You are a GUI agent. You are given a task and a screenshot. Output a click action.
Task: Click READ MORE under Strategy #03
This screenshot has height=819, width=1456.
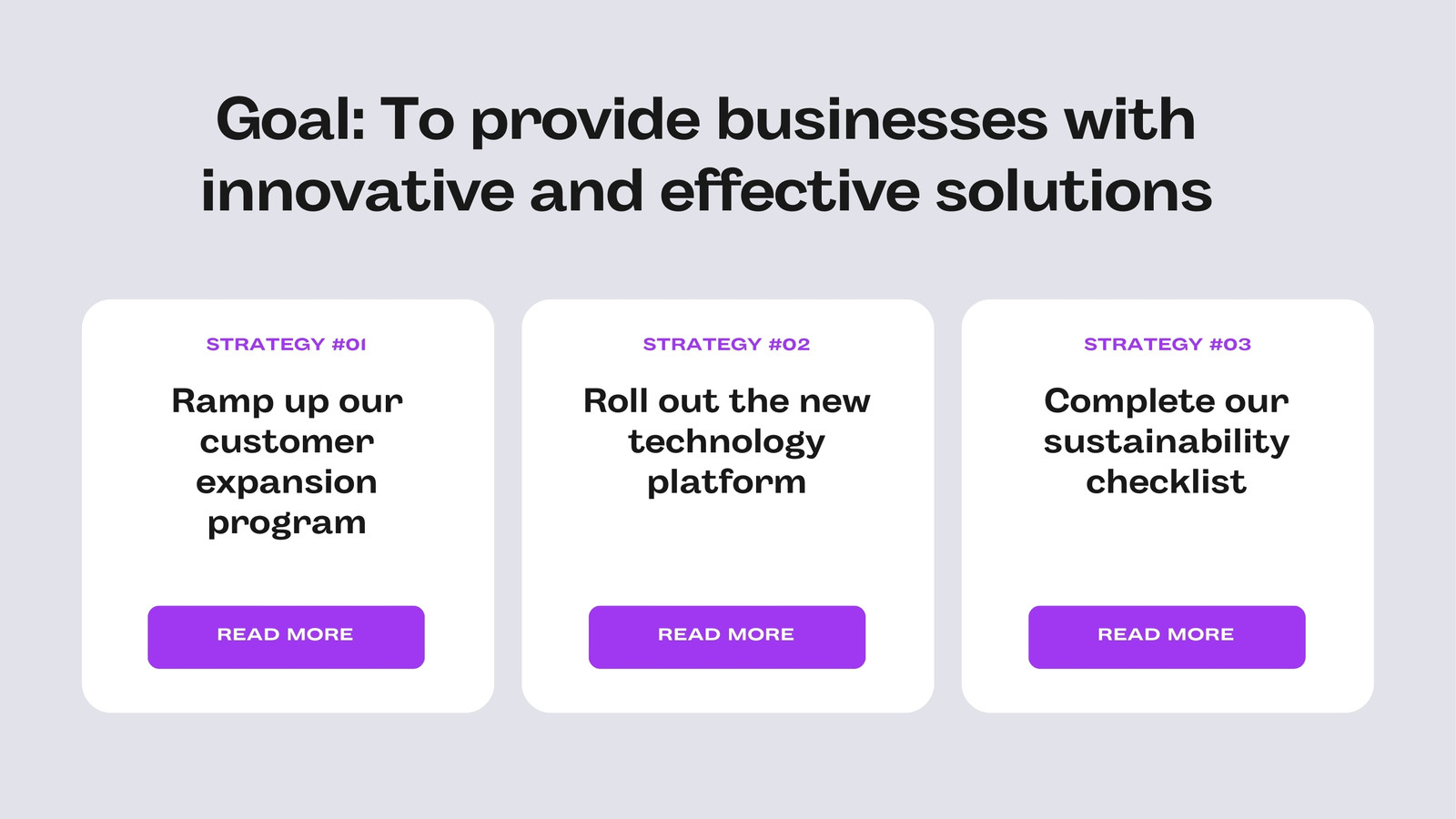[1167, 637]
